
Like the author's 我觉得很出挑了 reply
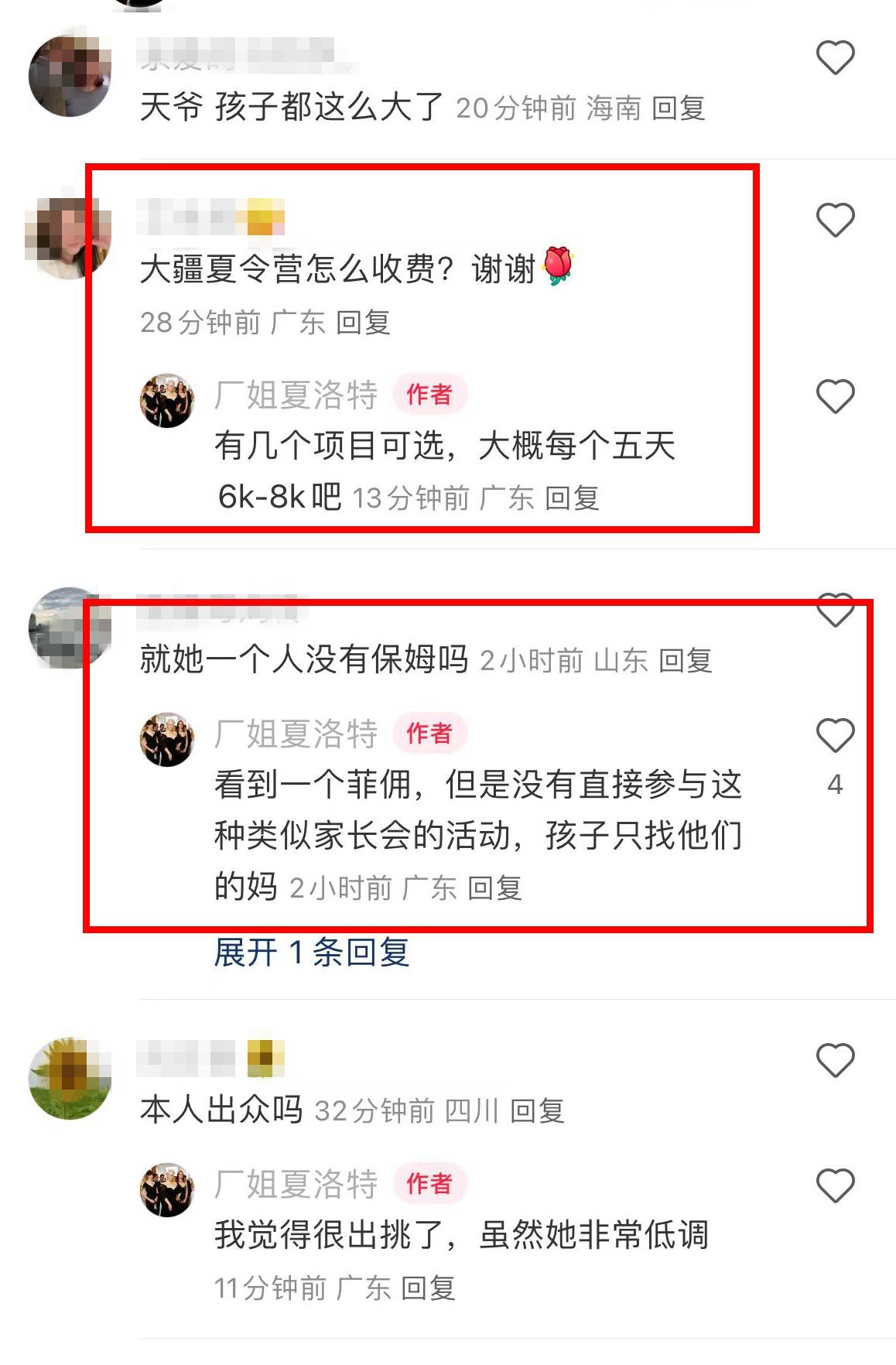[x=835, y=1185]
